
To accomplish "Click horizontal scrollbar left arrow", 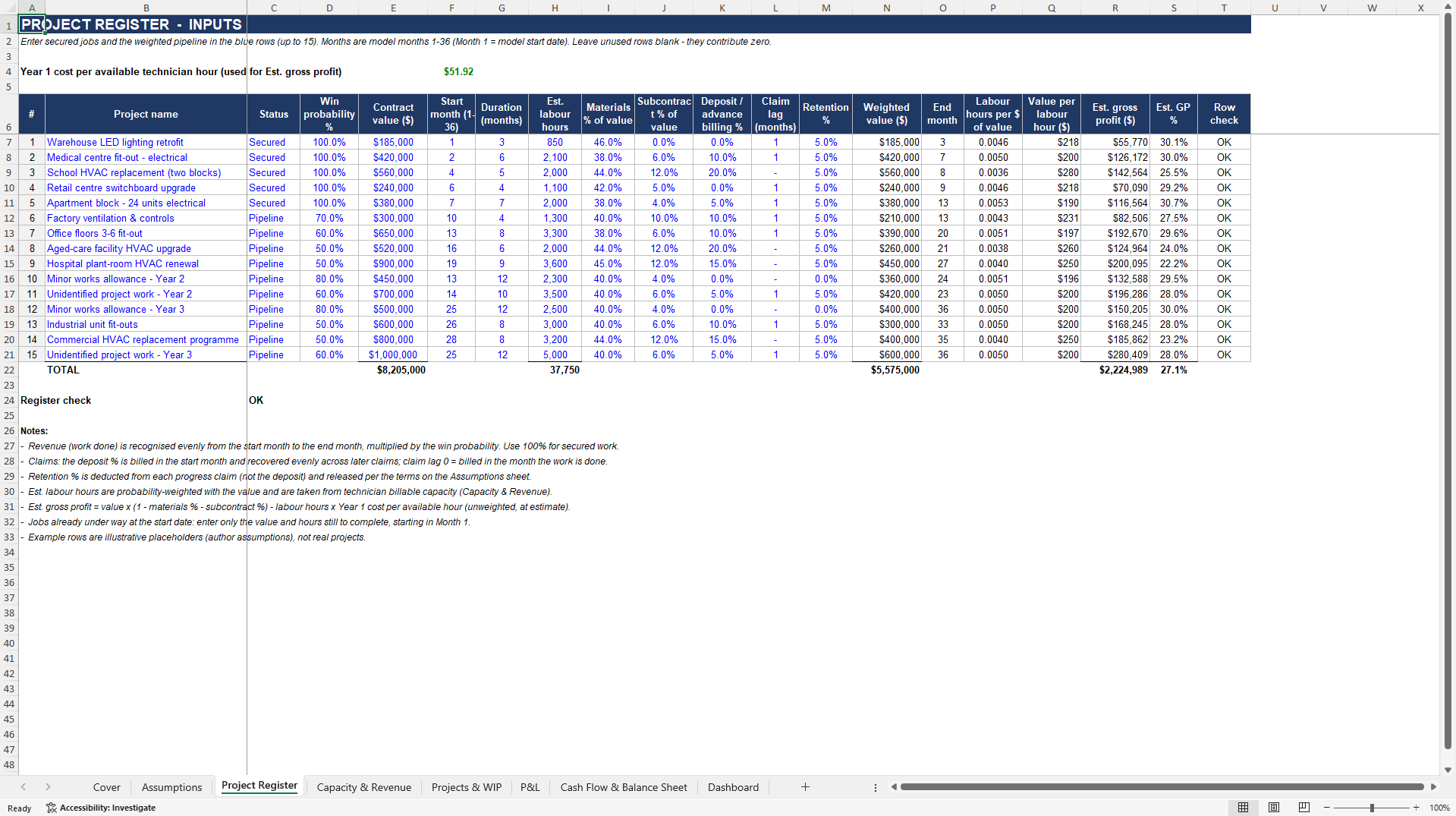I will point(894,787).
